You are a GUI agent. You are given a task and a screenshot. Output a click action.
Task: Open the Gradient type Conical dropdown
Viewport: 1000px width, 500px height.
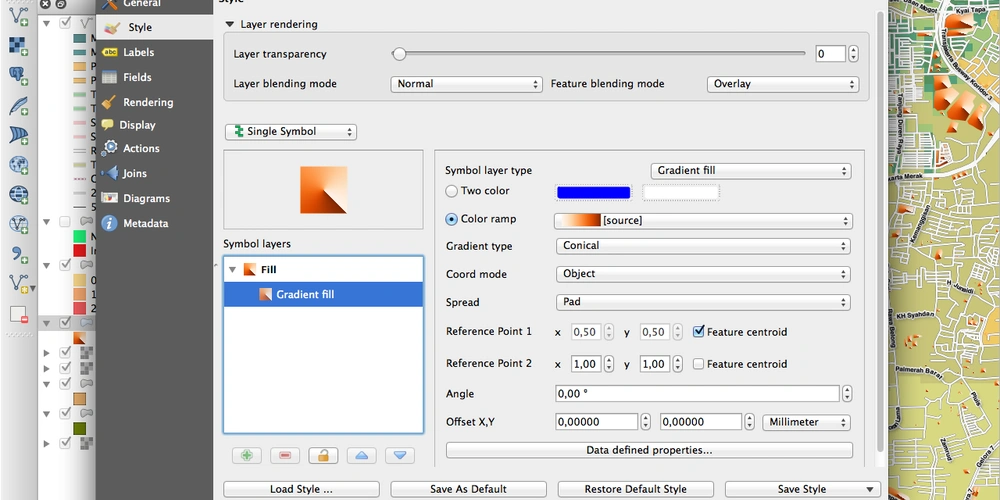click(x=703, y=246)
